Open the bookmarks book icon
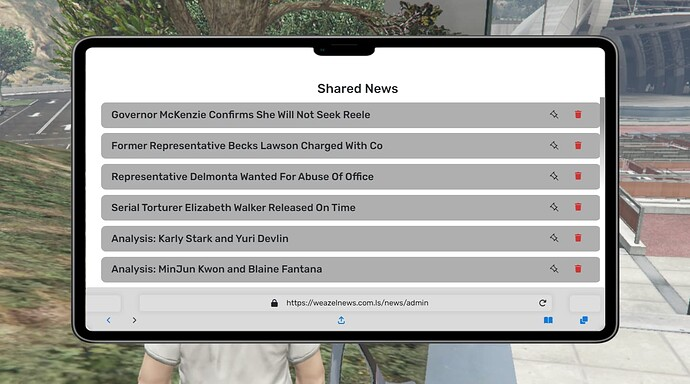 click(x=548, y=320)
